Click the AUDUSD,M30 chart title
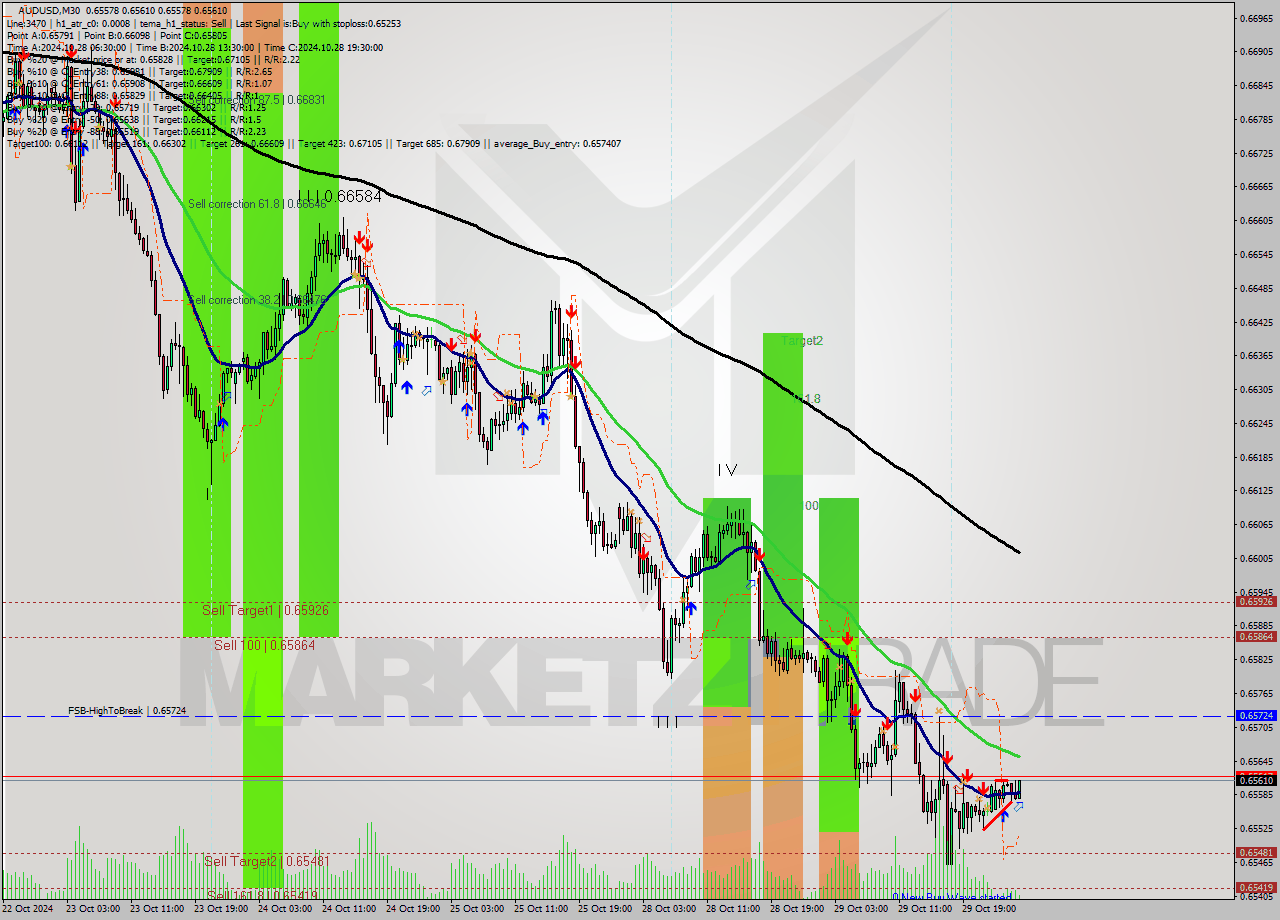Image resolution: width=1280 pixels, height=920 pixels. [x=50, y=9]
